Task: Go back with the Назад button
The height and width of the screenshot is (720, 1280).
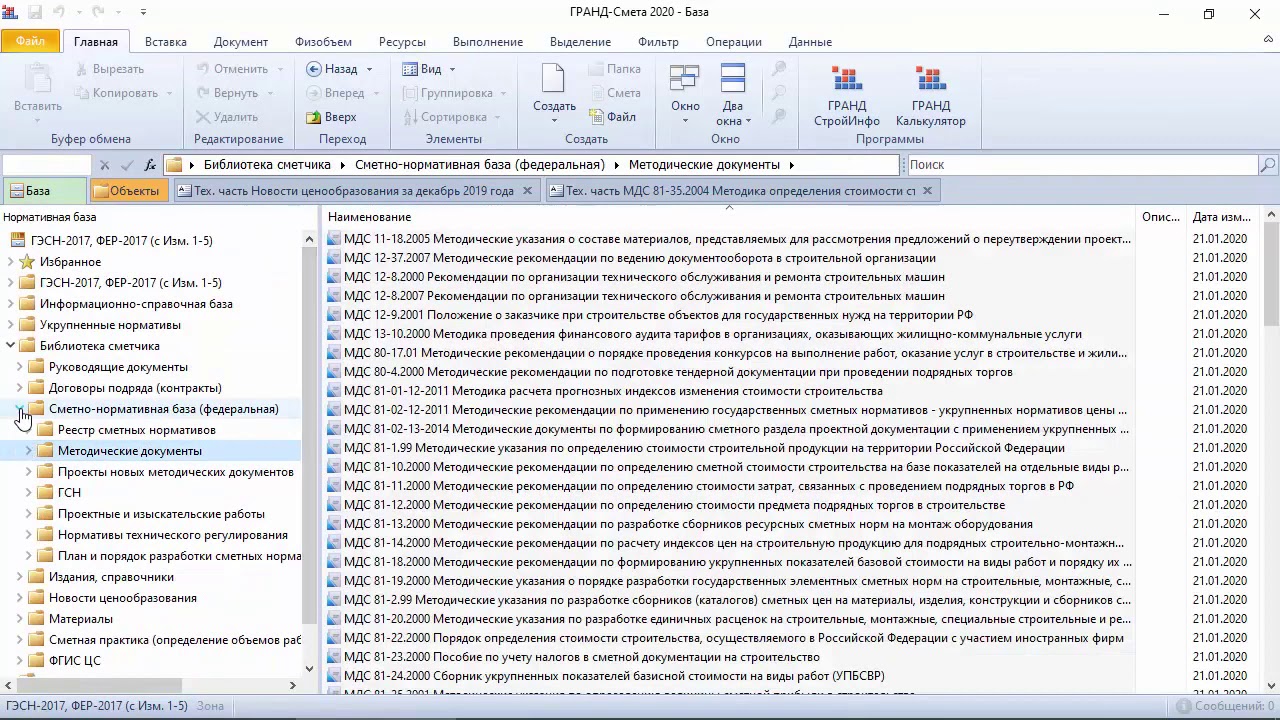Action: click(333, 69)
